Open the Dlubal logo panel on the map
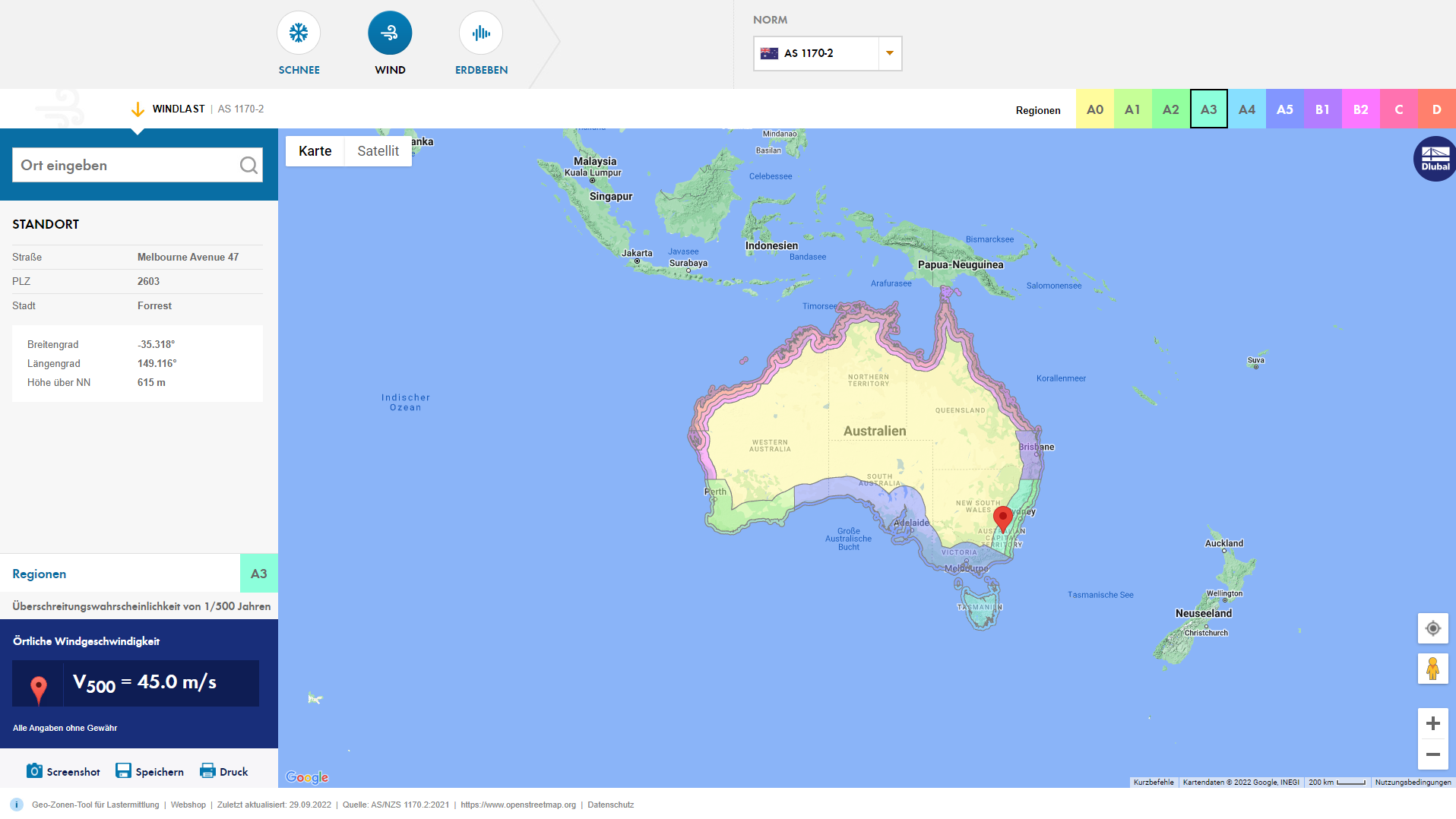The height and width of the screenshot is (819, 1456). pos(1433,159)
